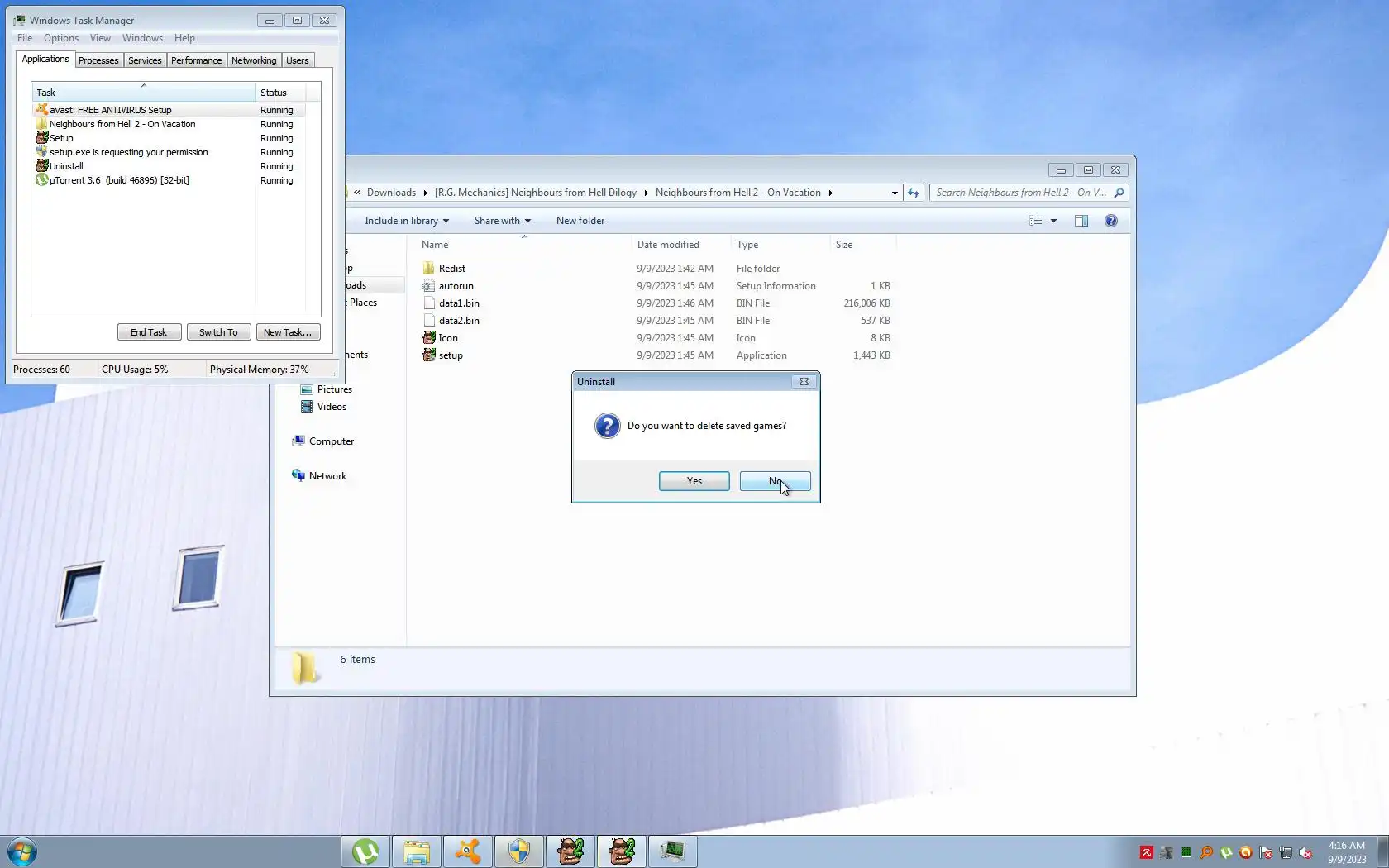Open the Help menu in Task Manager
The image size is (1389, 868).
(x=184, y=38)
